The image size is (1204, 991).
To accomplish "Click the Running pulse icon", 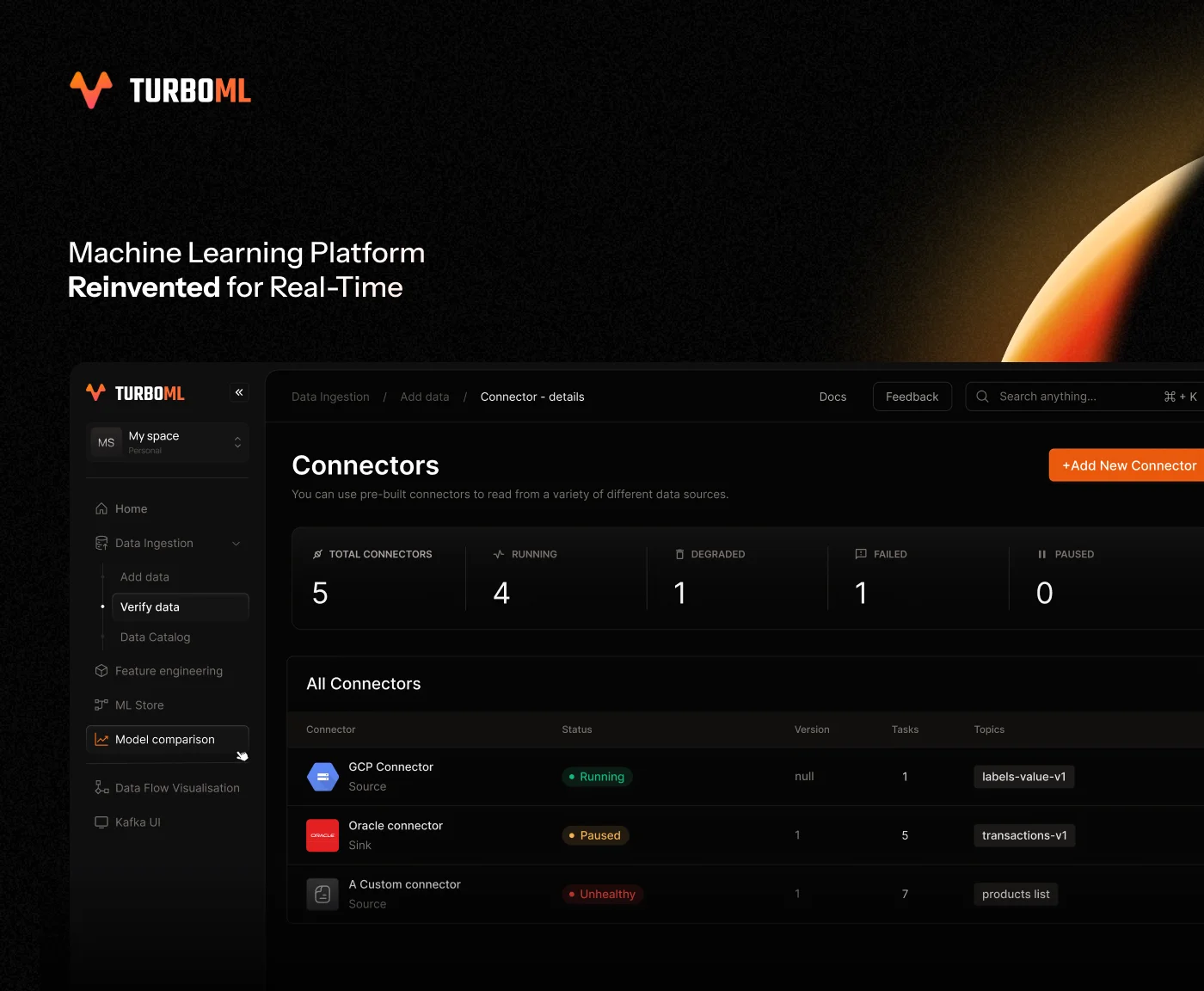I will [x=499, y=554].
